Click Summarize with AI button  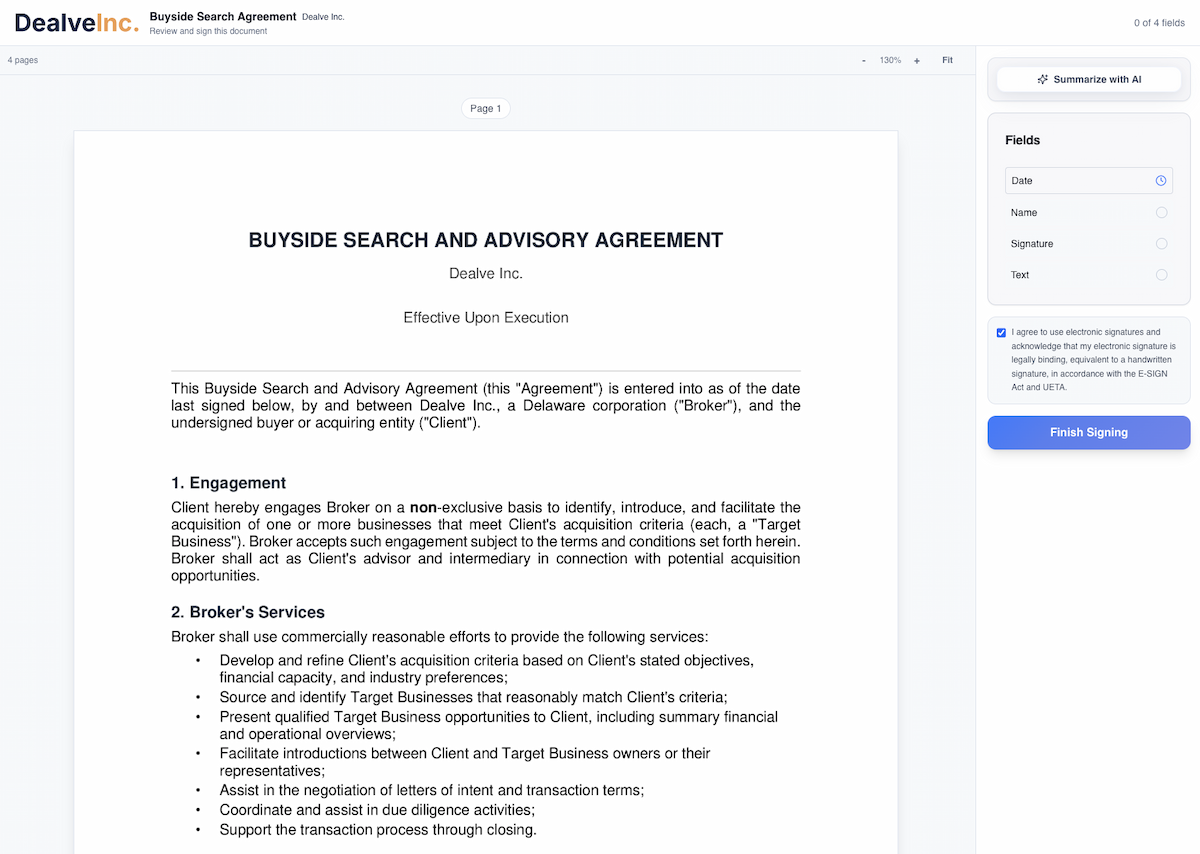coord(1089,79)
